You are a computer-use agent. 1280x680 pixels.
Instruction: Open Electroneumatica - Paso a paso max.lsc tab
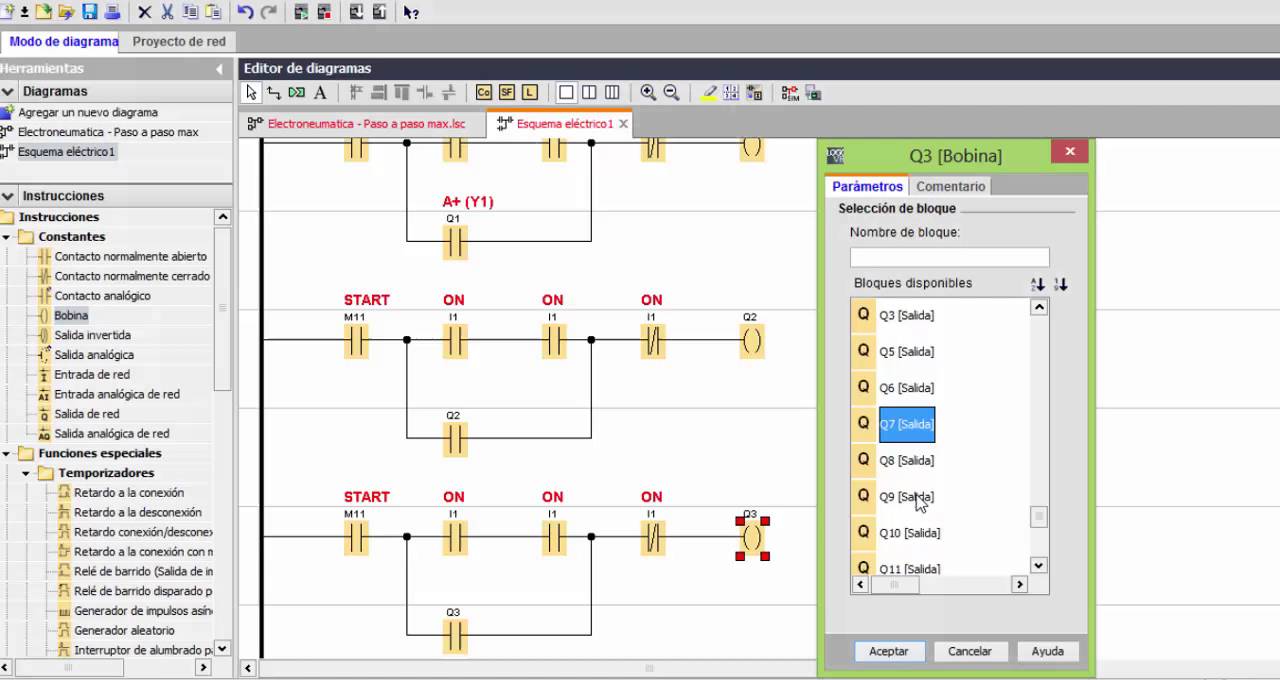[366, 124]
